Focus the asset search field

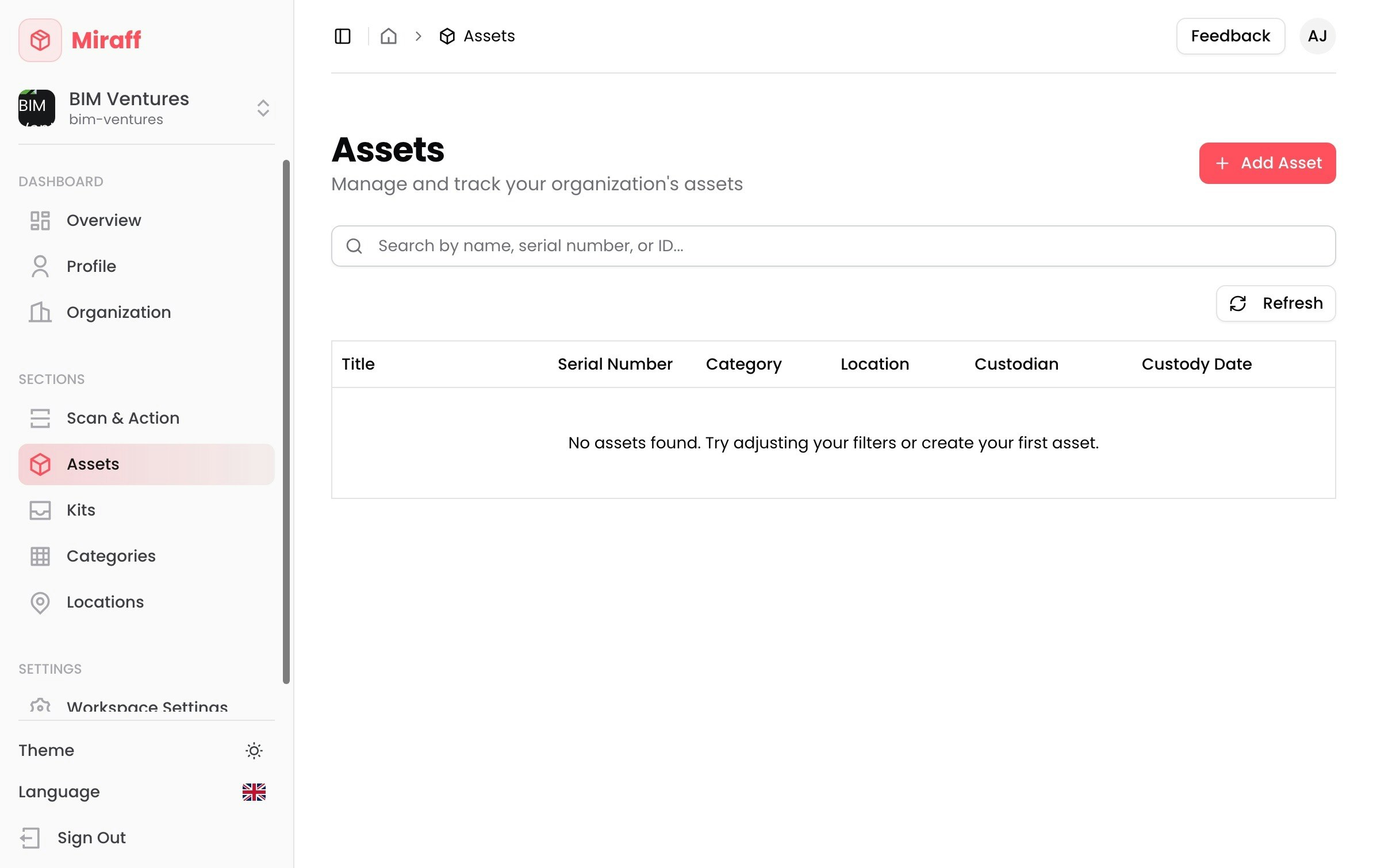tap(833, 246)
